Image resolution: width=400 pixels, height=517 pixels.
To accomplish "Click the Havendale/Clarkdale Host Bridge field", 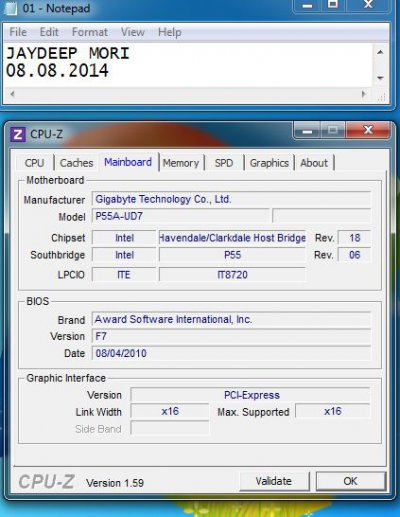I will point(232,238).
